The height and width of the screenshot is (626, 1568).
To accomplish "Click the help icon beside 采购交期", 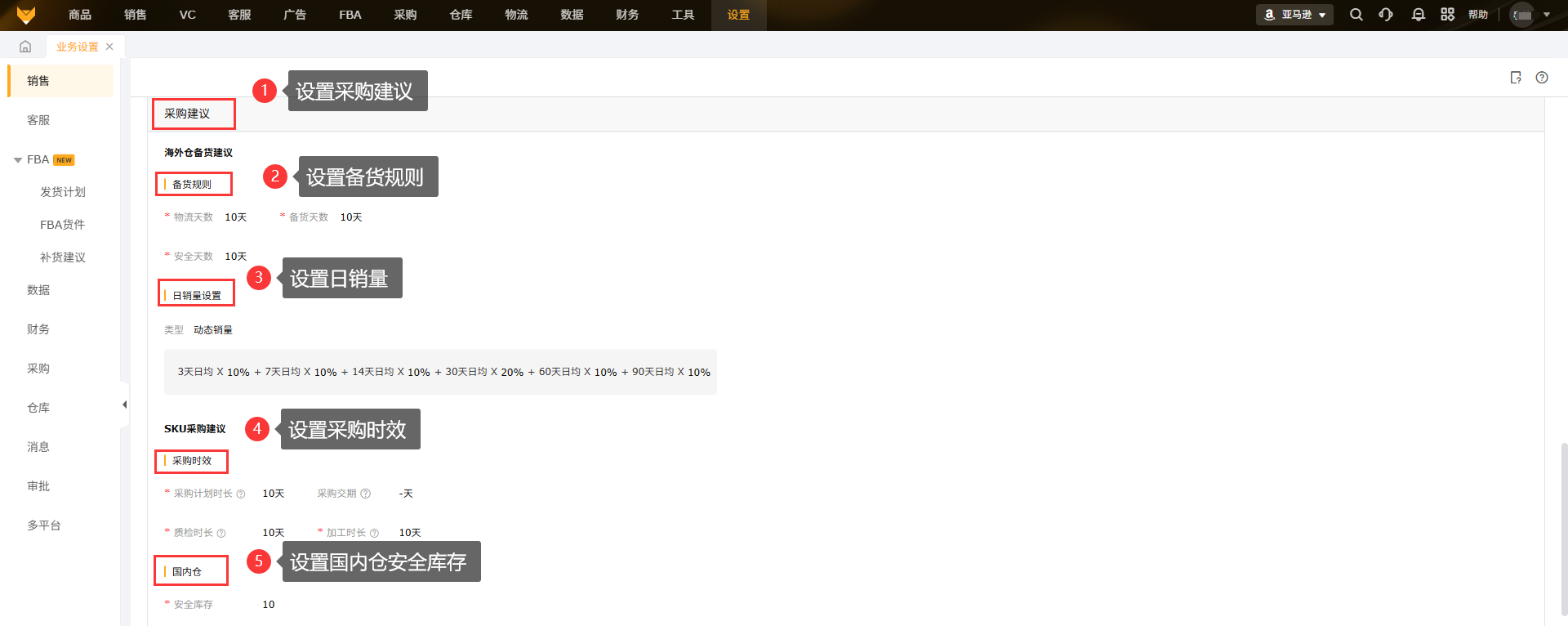I will click(366, 494).
